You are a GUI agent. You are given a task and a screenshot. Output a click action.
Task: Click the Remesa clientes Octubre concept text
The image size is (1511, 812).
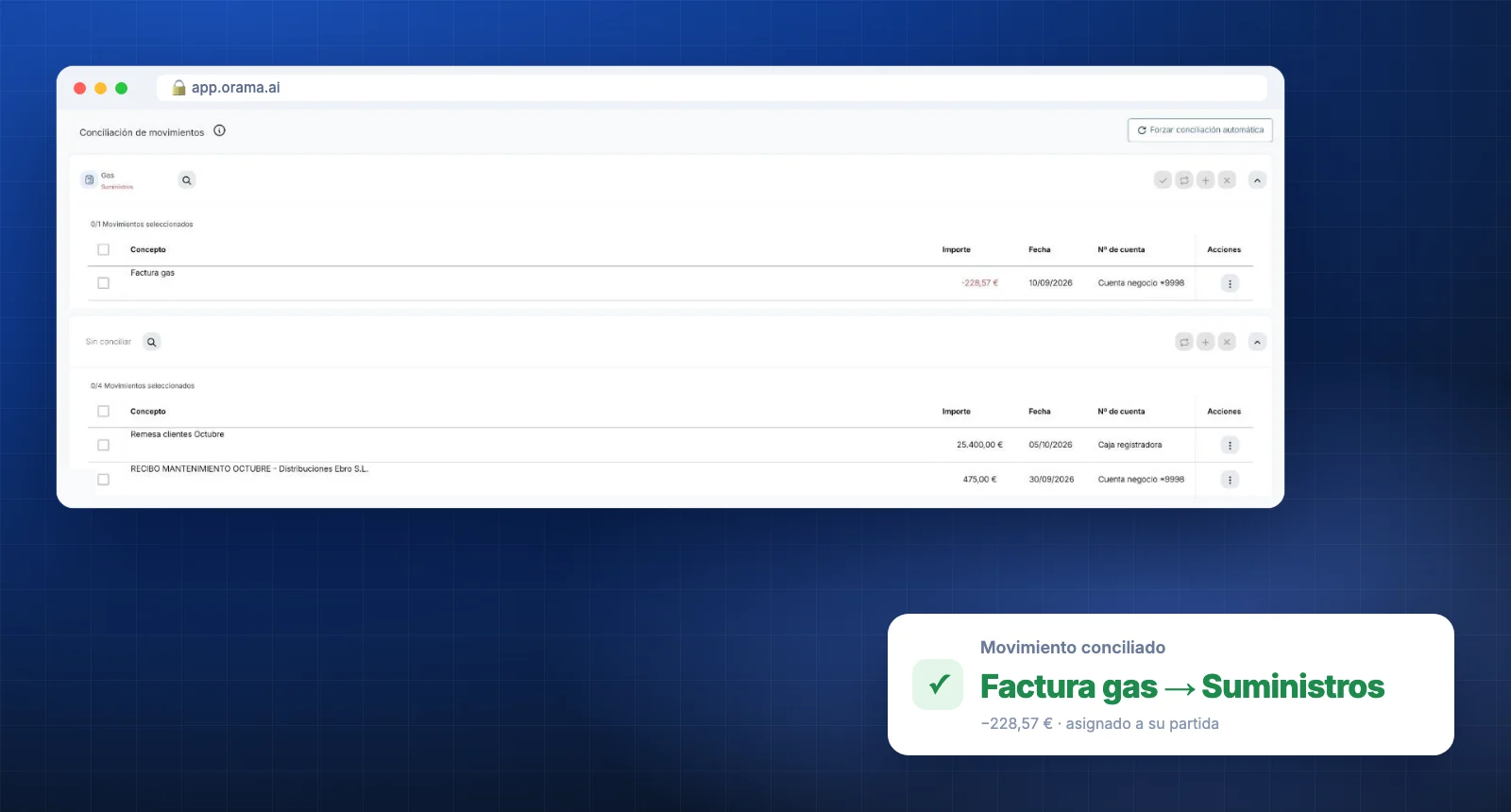coord(178,434)
